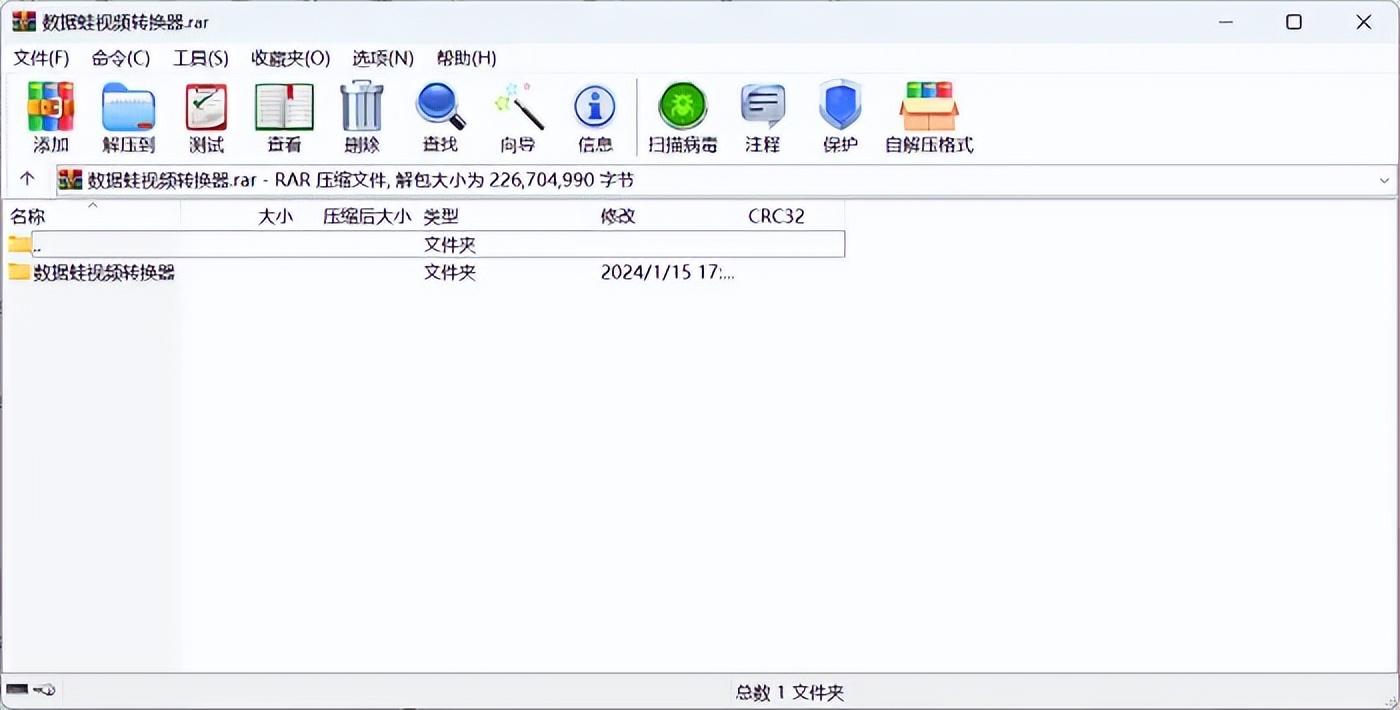
Task: Open the Commands 命令(C) menu
Action: [x=121, y=58]
